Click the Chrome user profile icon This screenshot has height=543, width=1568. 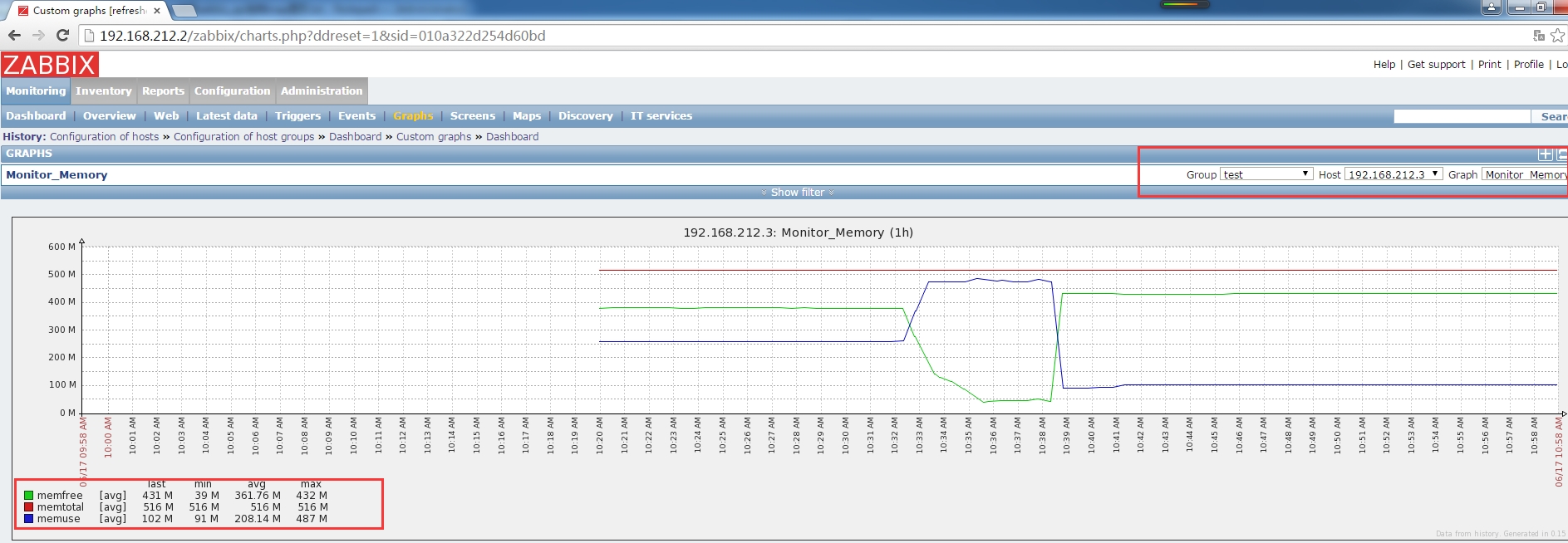(1492, 7)
